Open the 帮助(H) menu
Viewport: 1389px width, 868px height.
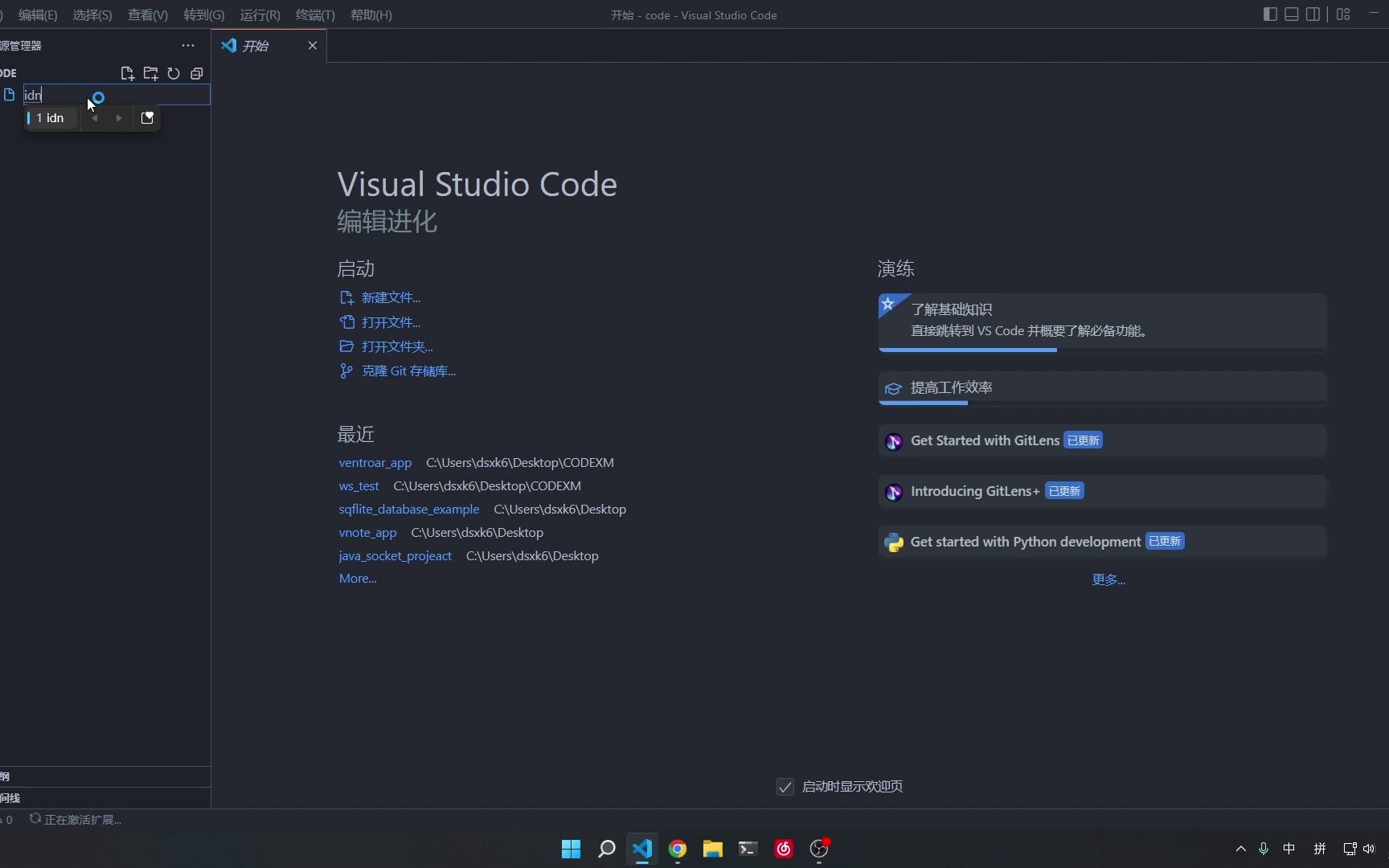pyautogui.click(x=371, y=15)
